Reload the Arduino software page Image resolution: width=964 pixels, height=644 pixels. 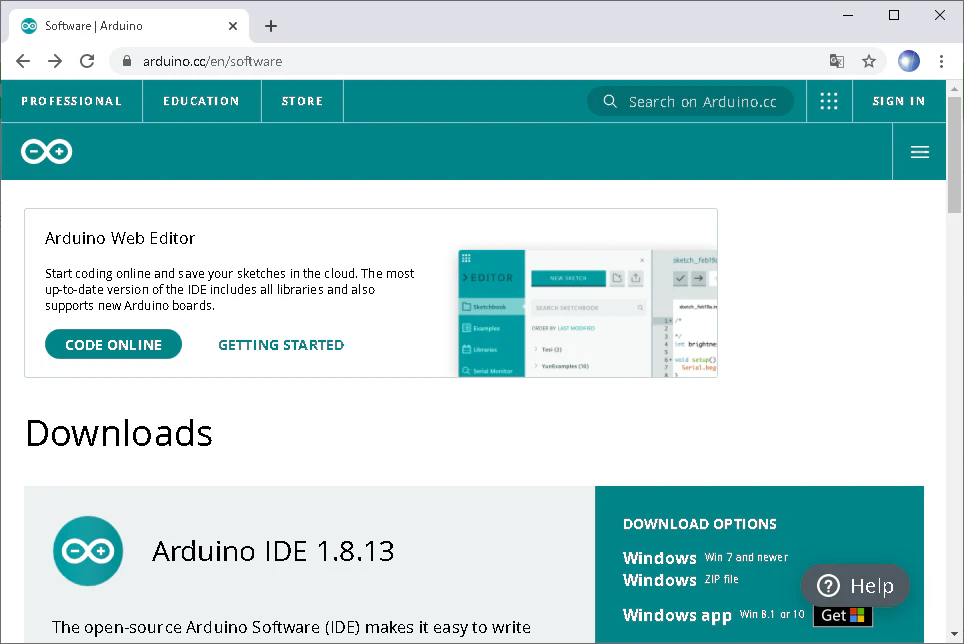(x=87, y=61)
